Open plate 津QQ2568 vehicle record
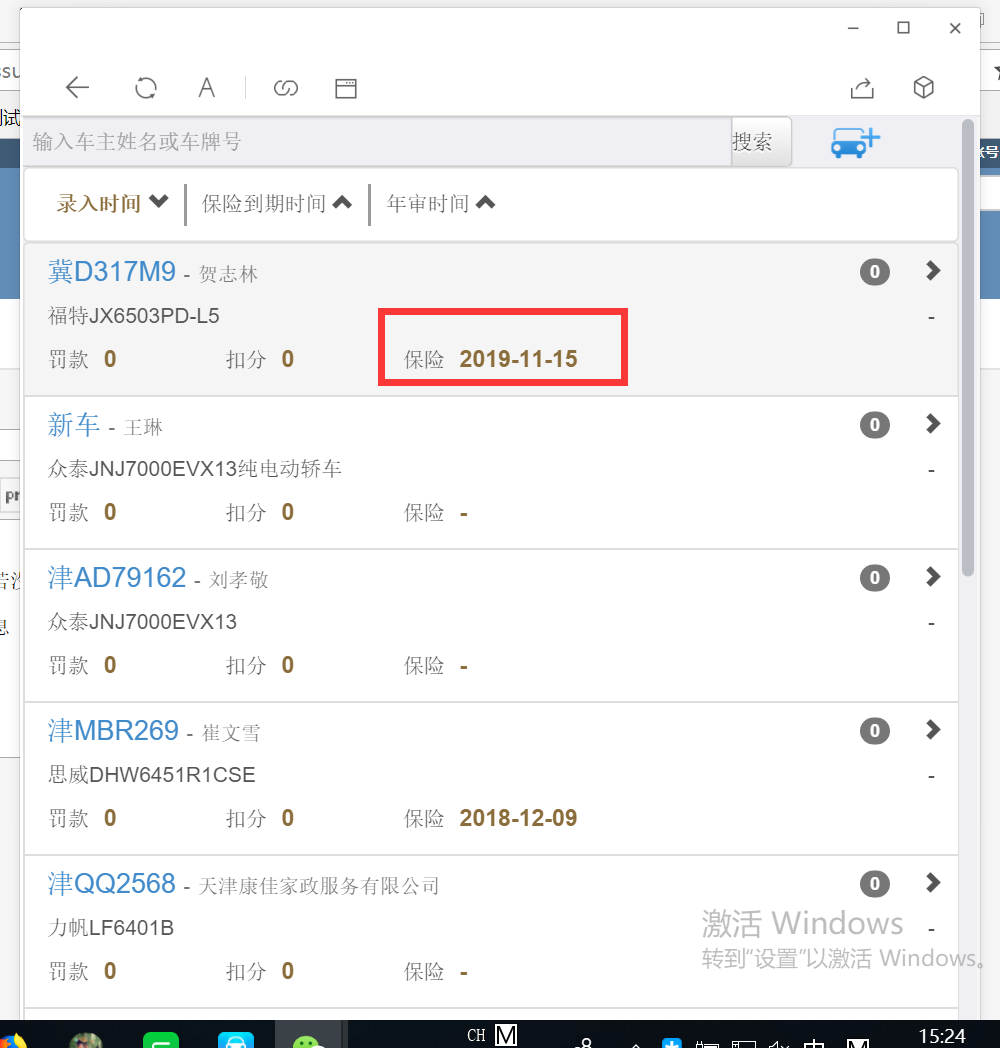The width and height of the screenshot is (1000, 1048). point(112,884)
